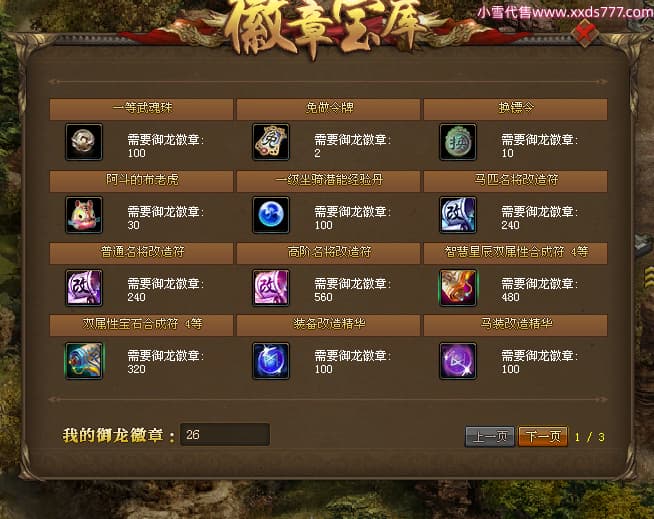Click the 上一页 previous page button
This screenshot has width=654, height=519.
tap(490, 436)
